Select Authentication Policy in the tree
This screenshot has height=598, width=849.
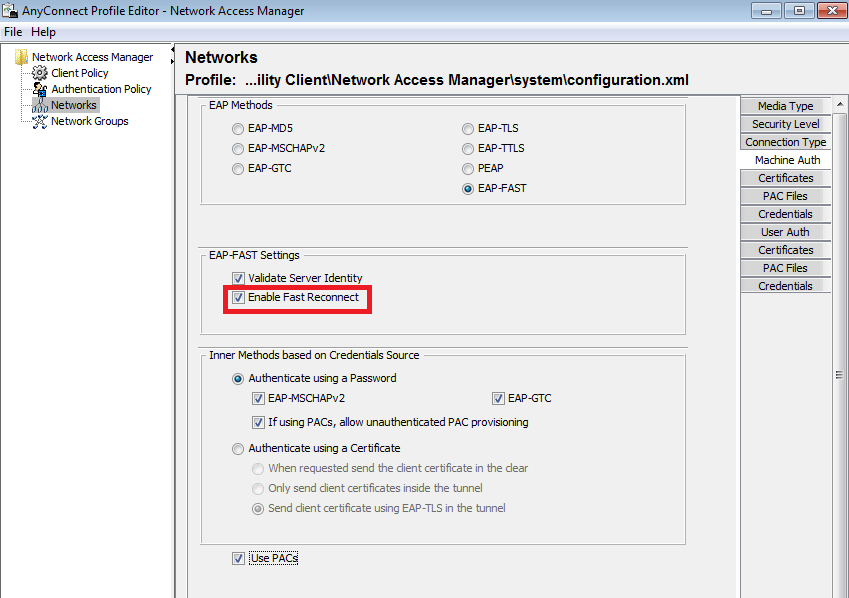pos(101,89)
